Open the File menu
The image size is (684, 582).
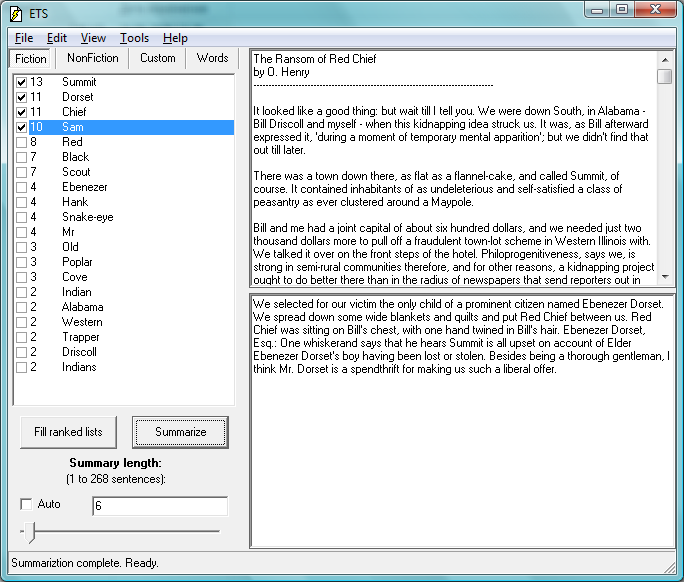[x=24, y=38]
